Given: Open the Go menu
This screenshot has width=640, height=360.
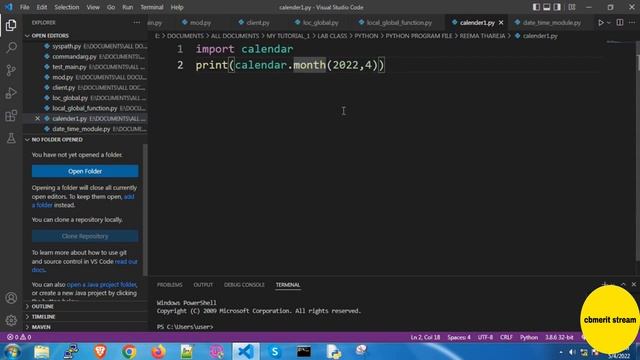Looking at the screenshot, I should point(111,7).
